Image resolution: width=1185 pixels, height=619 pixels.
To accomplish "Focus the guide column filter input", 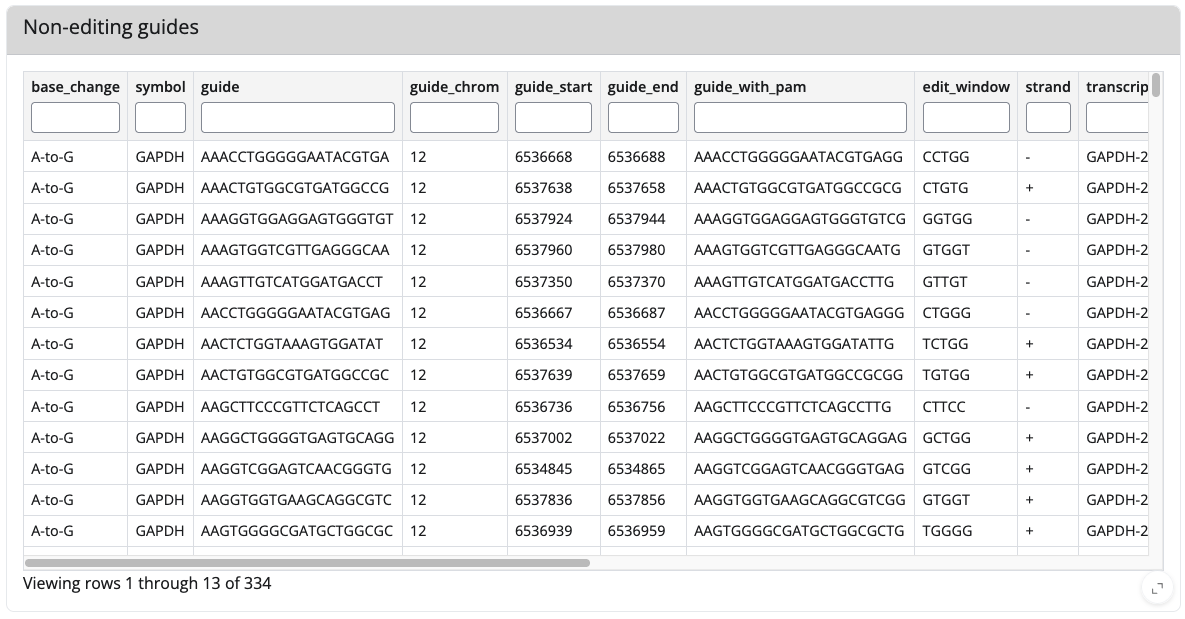I will pyautogui.click(x=298, y=118).
